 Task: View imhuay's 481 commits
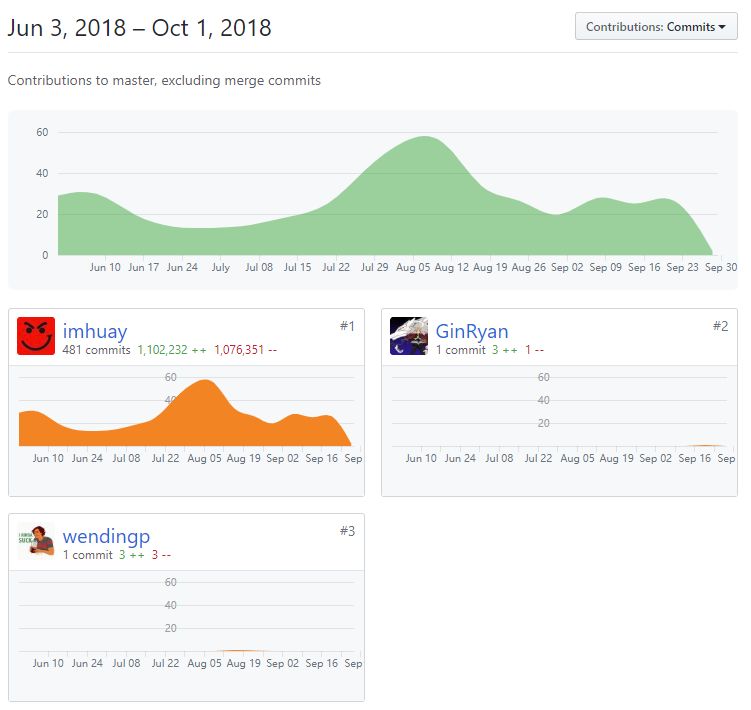(96, 350)
